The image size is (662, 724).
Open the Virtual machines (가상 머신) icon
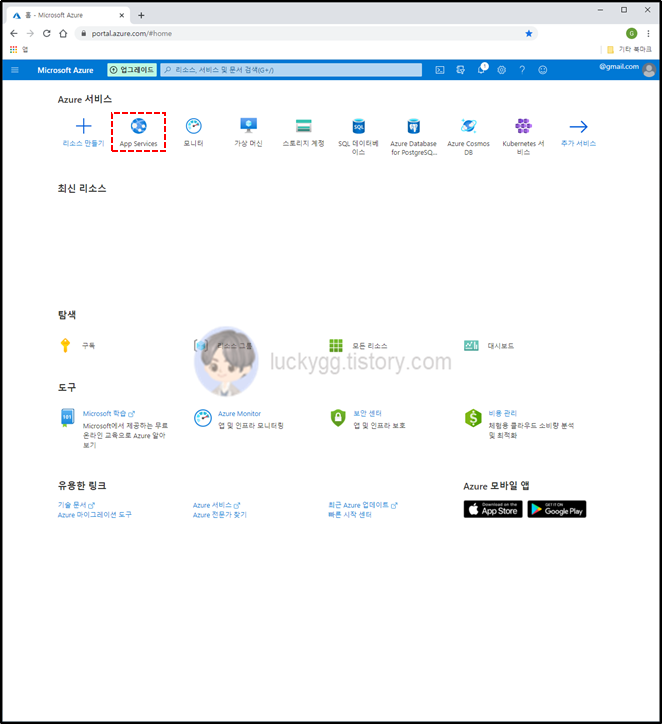point(248,126)
